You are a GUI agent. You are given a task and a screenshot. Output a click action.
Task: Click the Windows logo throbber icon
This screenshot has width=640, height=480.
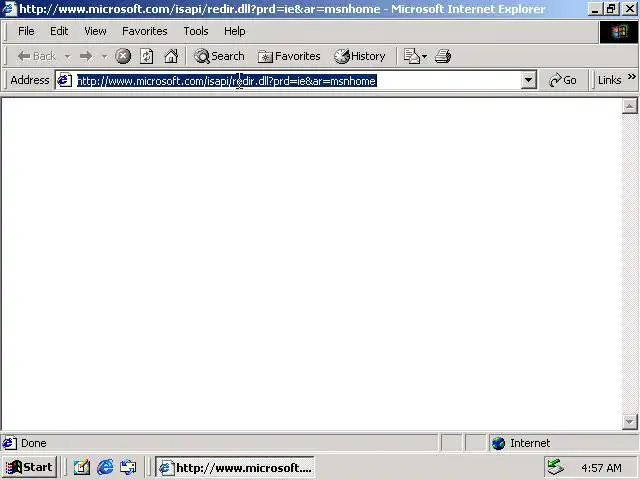[x=619, y=32]
